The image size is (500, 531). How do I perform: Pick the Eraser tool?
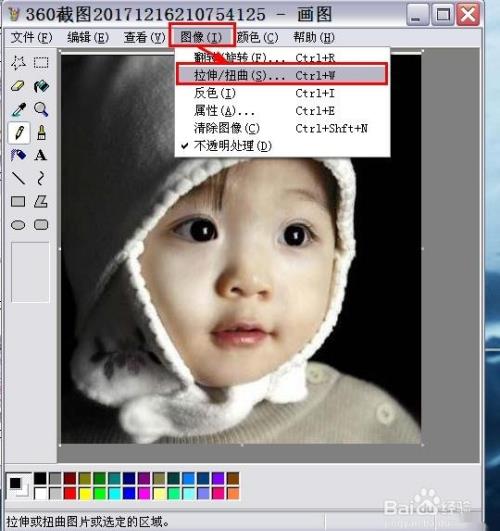(x=18, y=86)
